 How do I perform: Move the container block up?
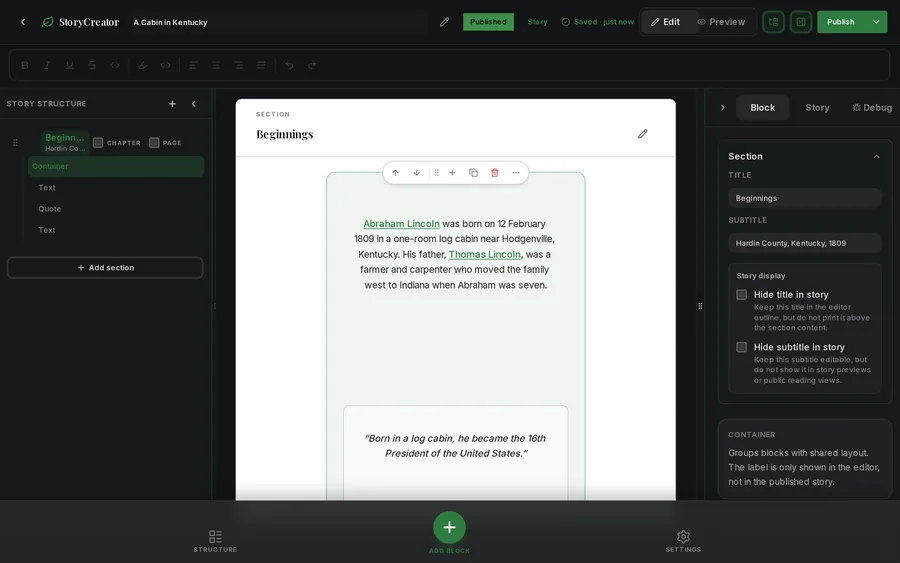coord(395,173)
